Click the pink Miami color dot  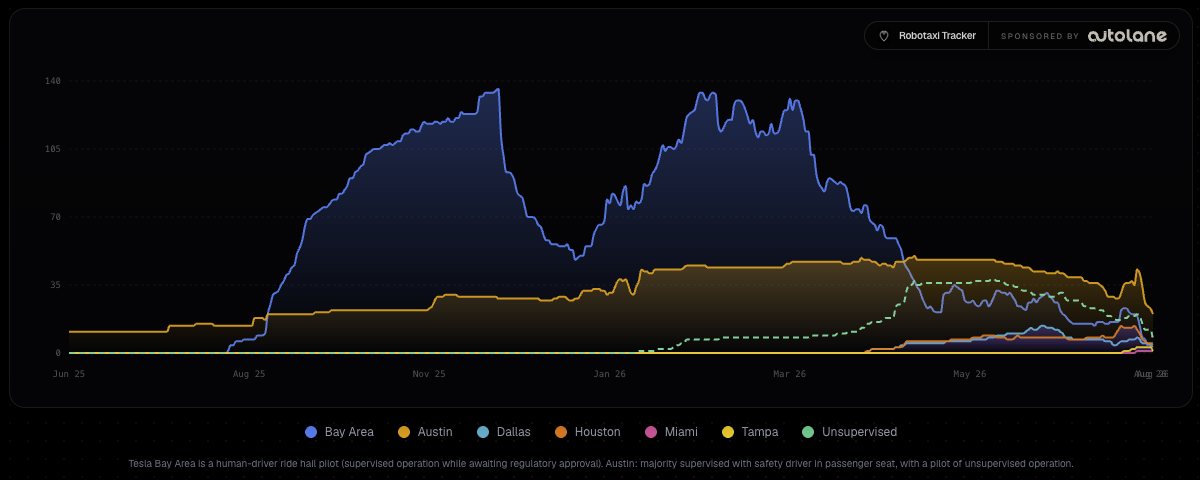(x=651, y=432)
